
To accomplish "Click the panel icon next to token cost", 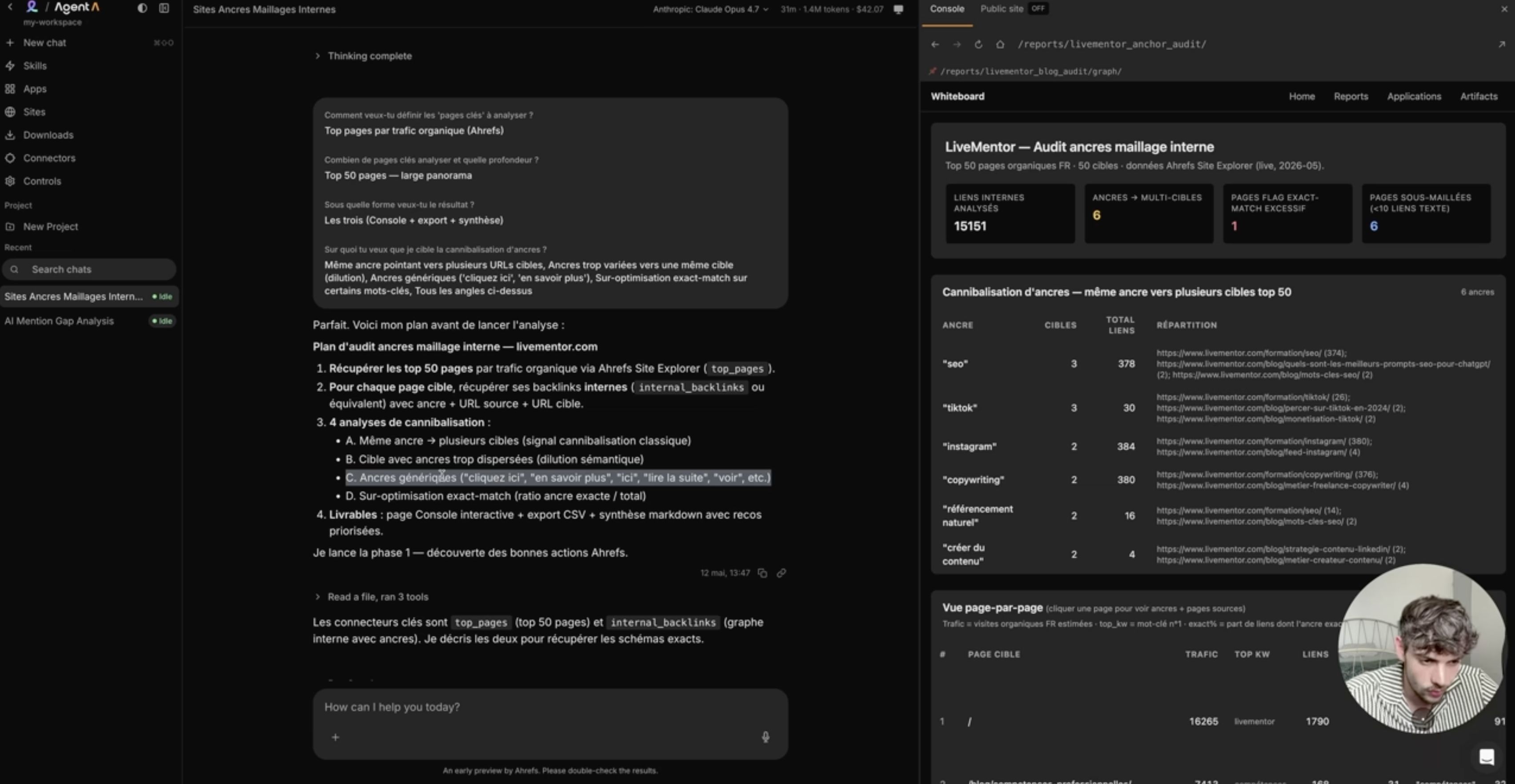I will click(x=898, y=9).
